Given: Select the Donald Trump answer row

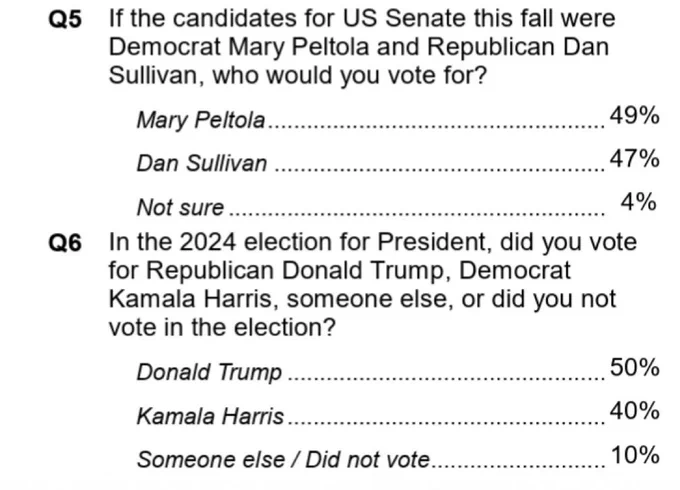Looking at the screenshot, I should click(x=398, y=370).
